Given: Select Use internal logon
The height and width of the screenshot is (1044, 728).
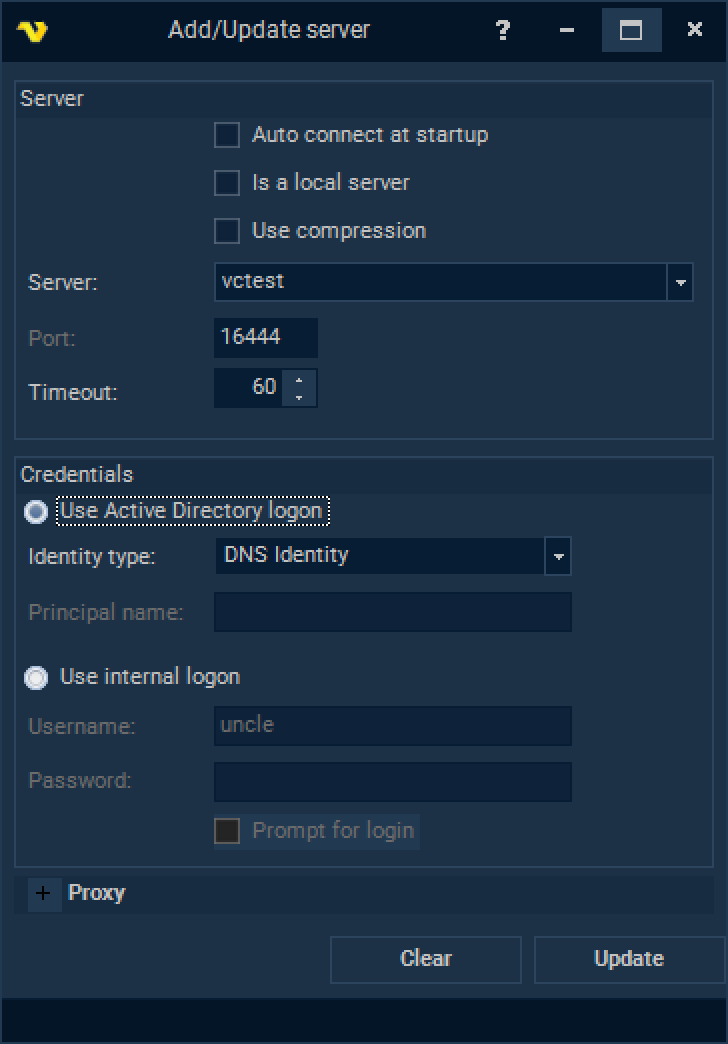Looking at the screenshot, I should (x=35, y=677).
